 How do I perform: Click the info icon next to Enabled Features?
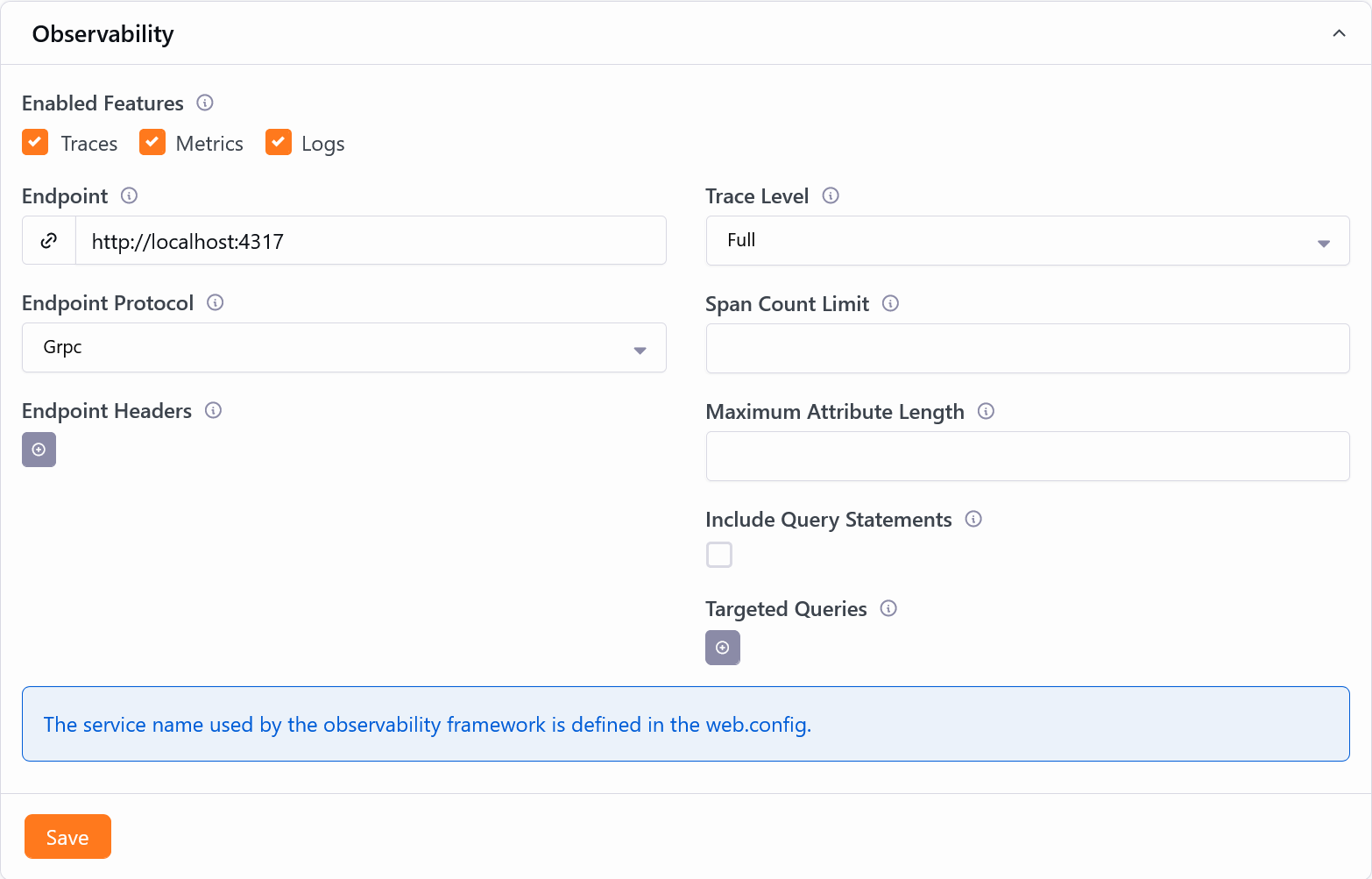205,103
